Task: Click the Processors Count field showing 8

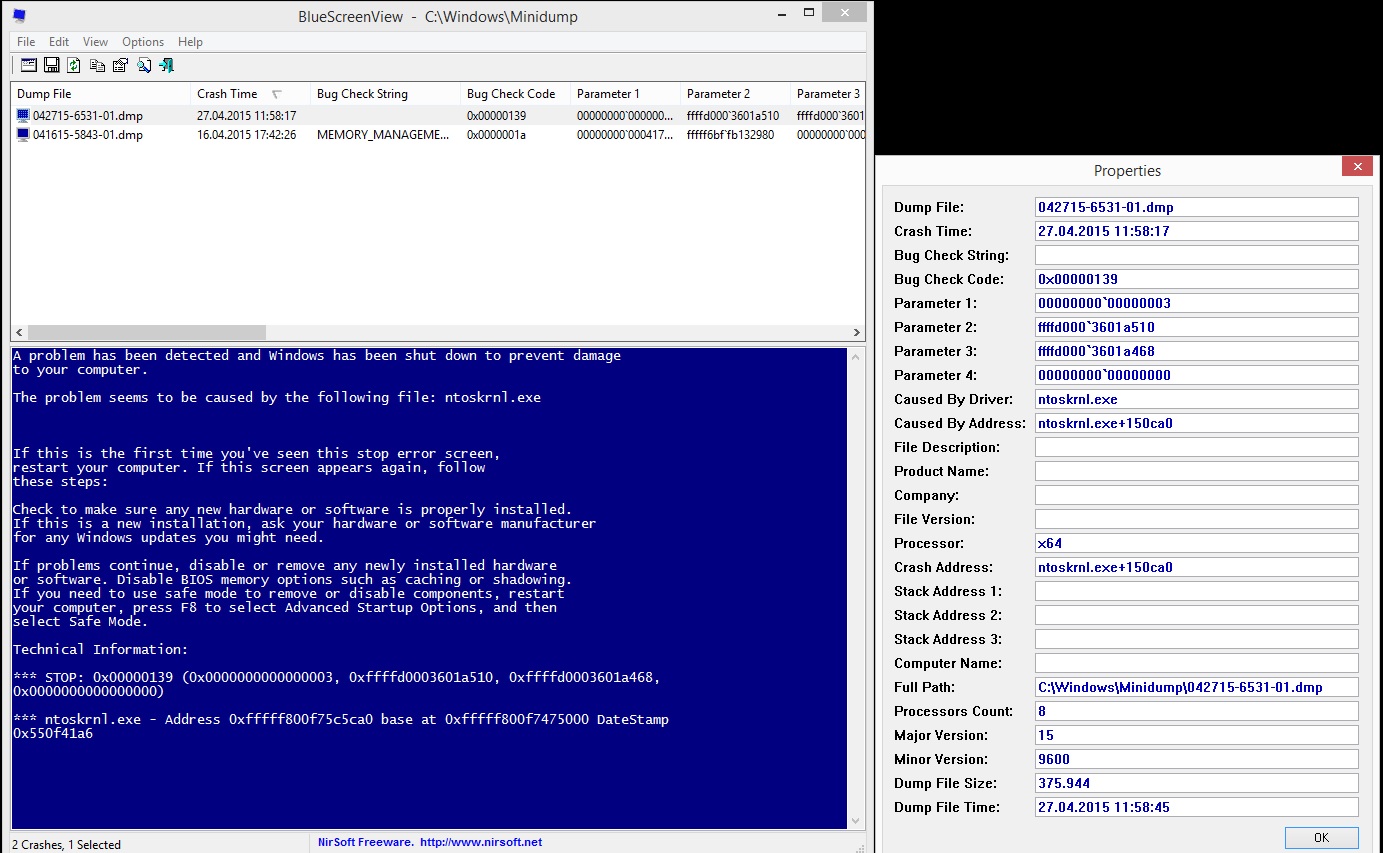Action: coord(1197,711)
